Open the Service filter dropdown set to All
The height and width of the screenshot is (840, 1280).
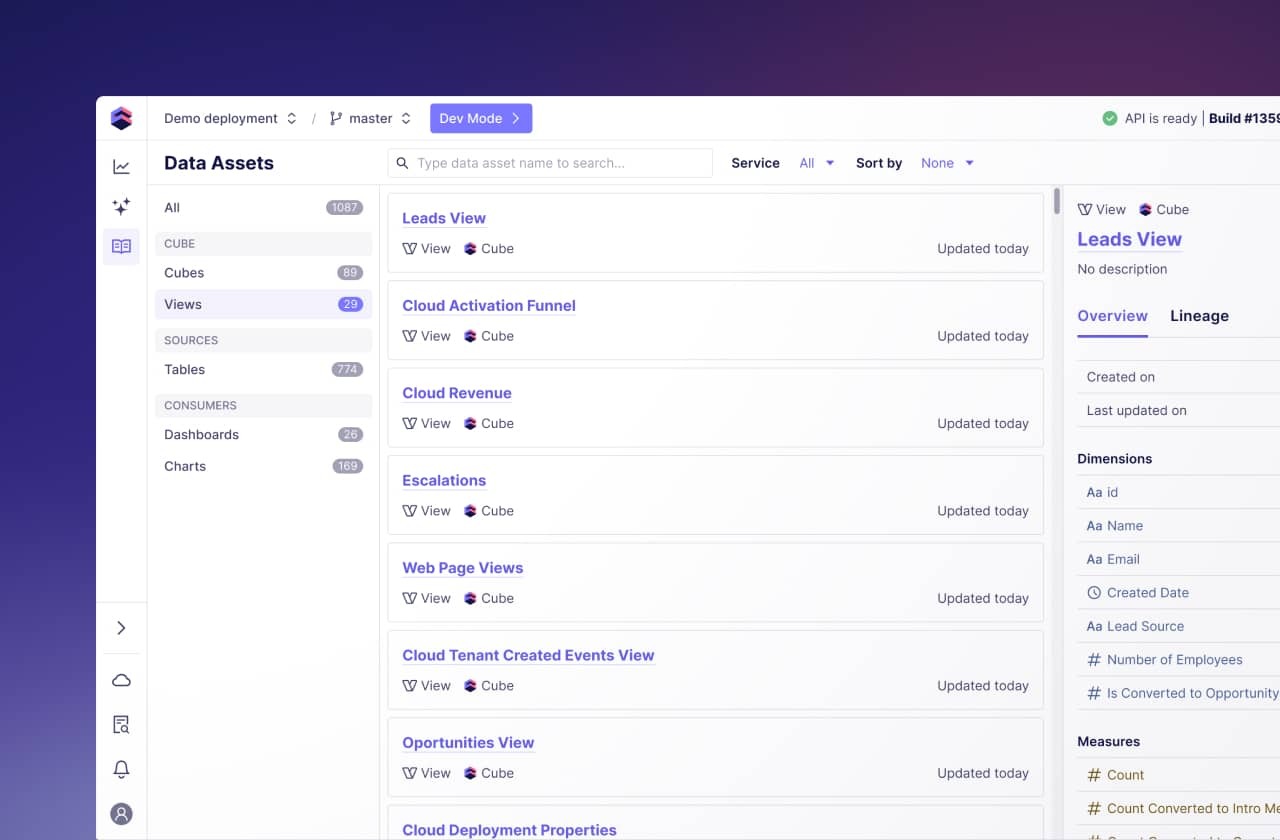click(817, 162)
